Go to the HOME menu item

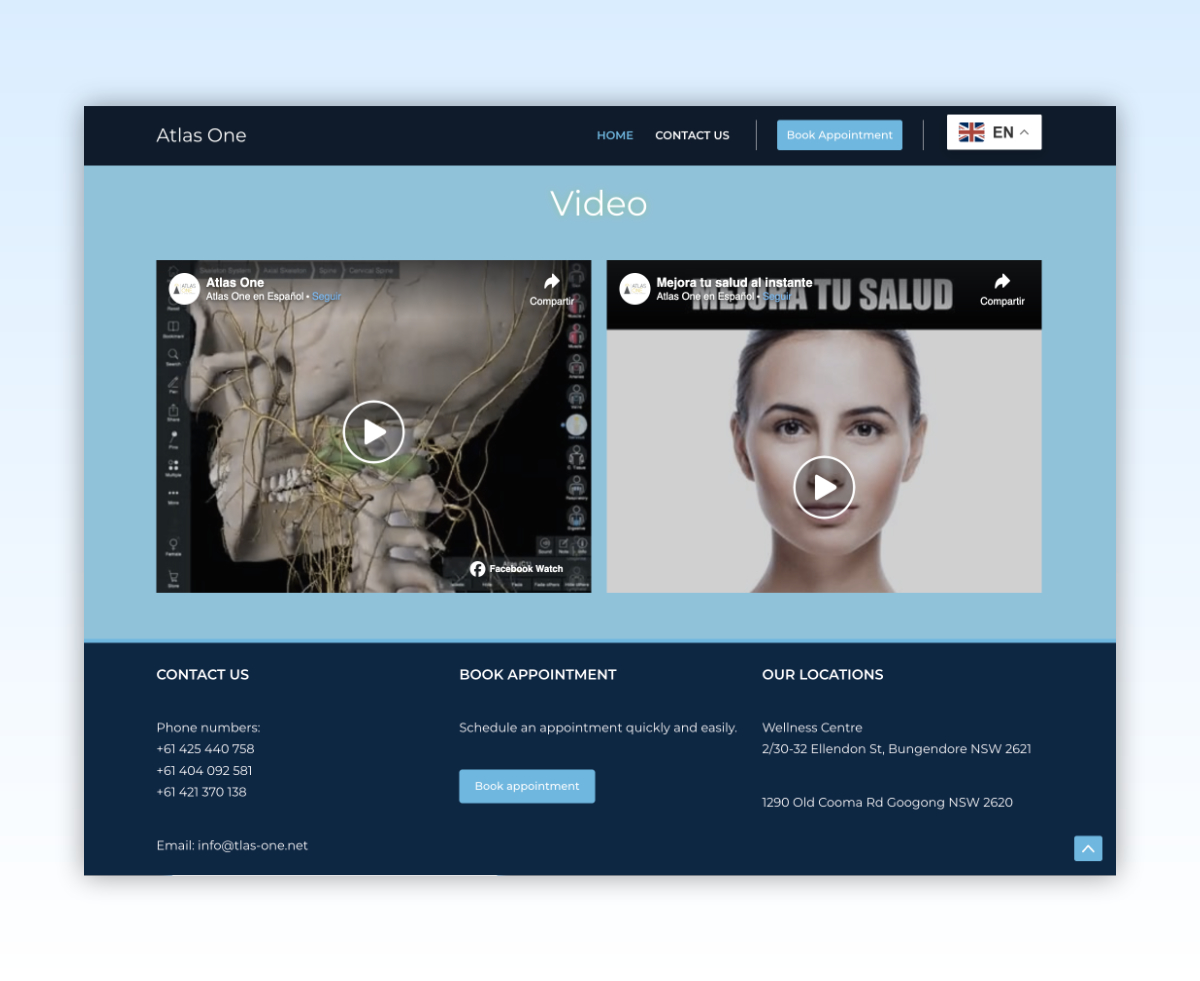[615, 135]
